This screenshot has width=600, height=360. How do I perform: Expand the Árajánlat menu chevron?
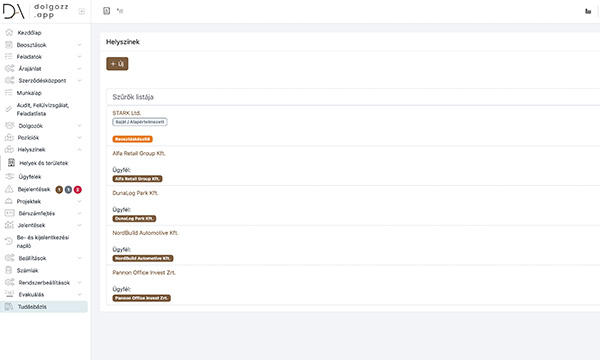pyautogui.click(x=79, y=69)
